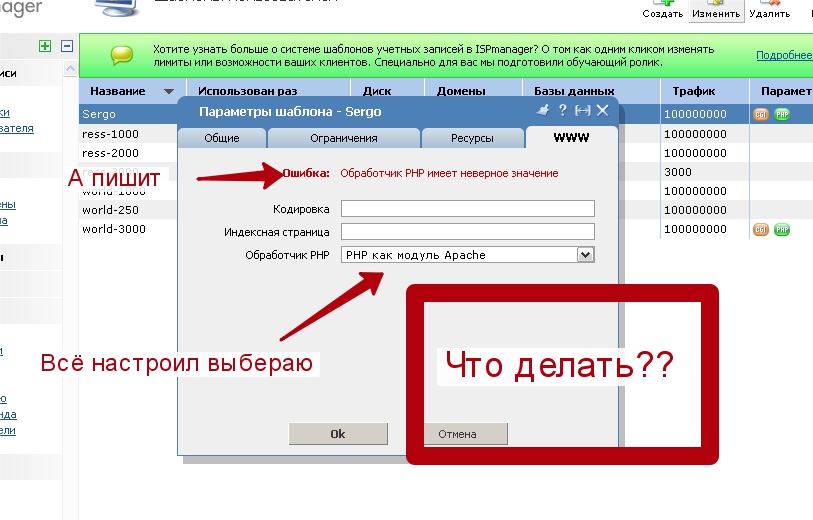Expand the sidebar with green plus icon
813x520 pixels.
click(x=44, y=46)
